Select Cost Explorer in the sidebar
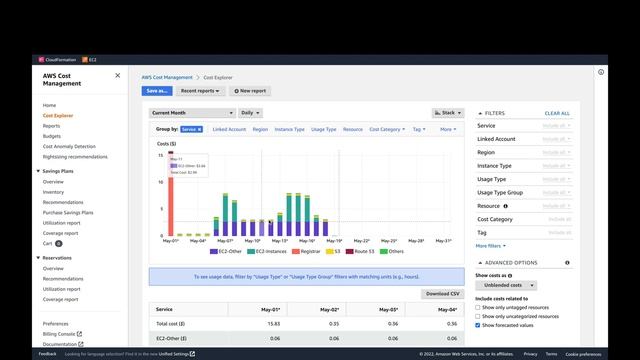 tap(58, 116)
